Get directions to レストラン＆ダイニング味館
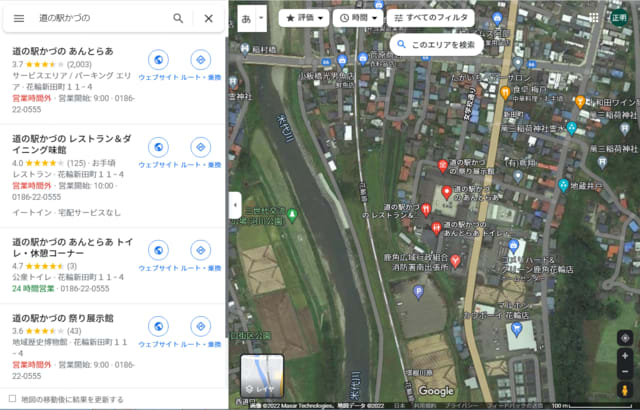The width and height of the screenshot is (640, 410). point(201,147)
